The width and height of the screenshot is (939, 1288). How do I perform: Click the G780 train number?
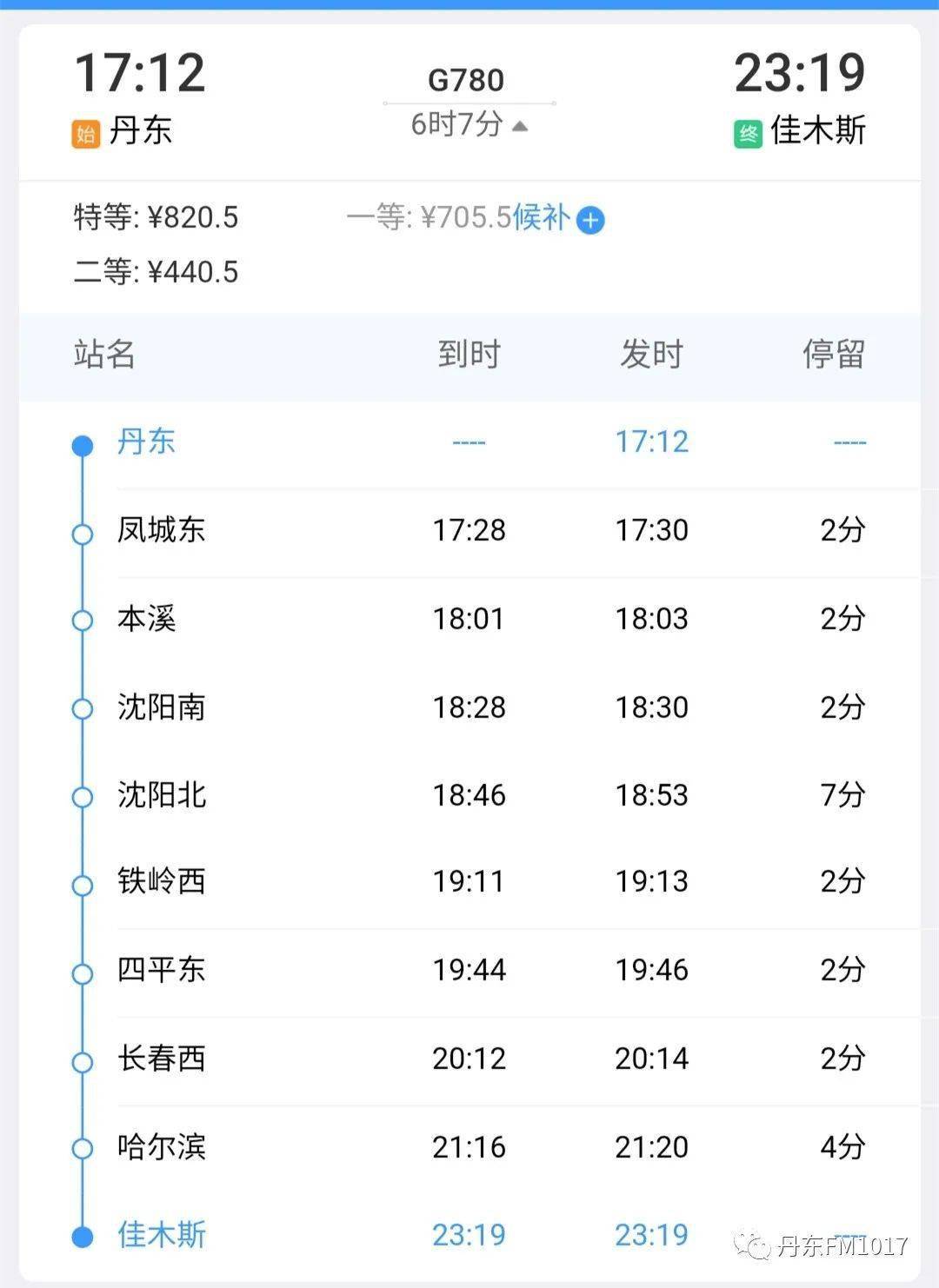[466, 80]
